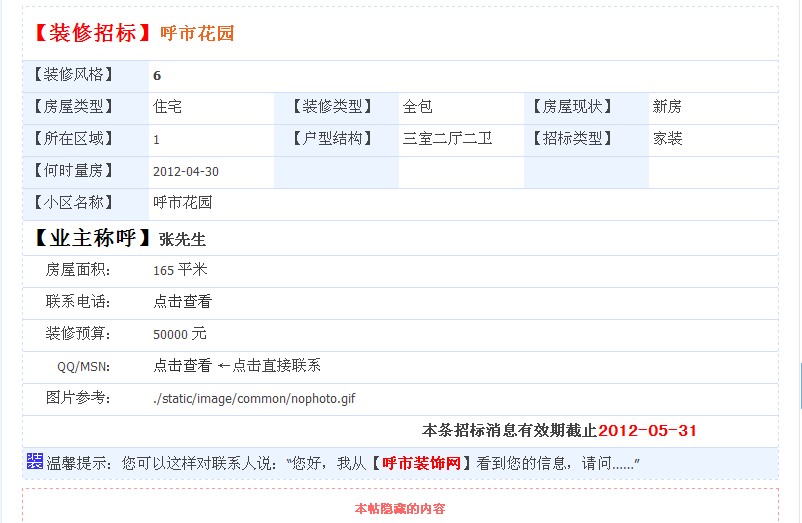Click the 【户型结构】 label
Screen dimensions: 802x523
[332, 139]
